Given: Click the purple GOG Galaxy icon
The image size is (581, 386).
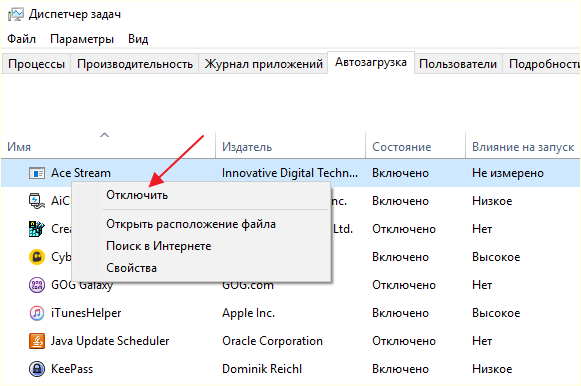Looking at the screenshot, I should [37, 285].
